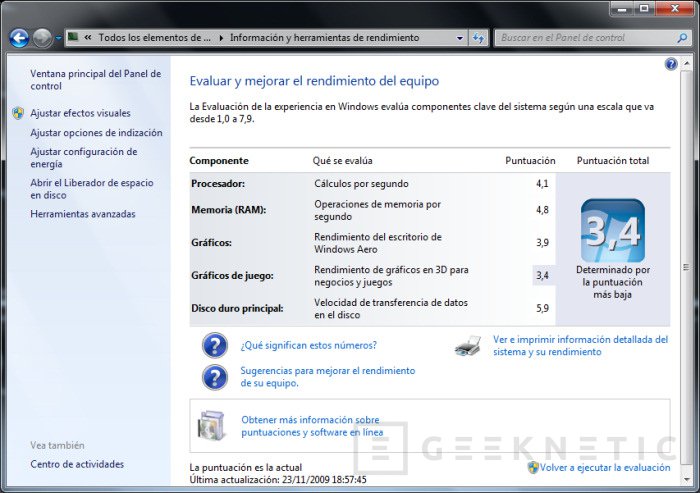The height and width of the screenshot is (493, 700).
Task: Expand the breadcrumb arrow before 'Información y herramientas'
Action: tap(221, 38)
